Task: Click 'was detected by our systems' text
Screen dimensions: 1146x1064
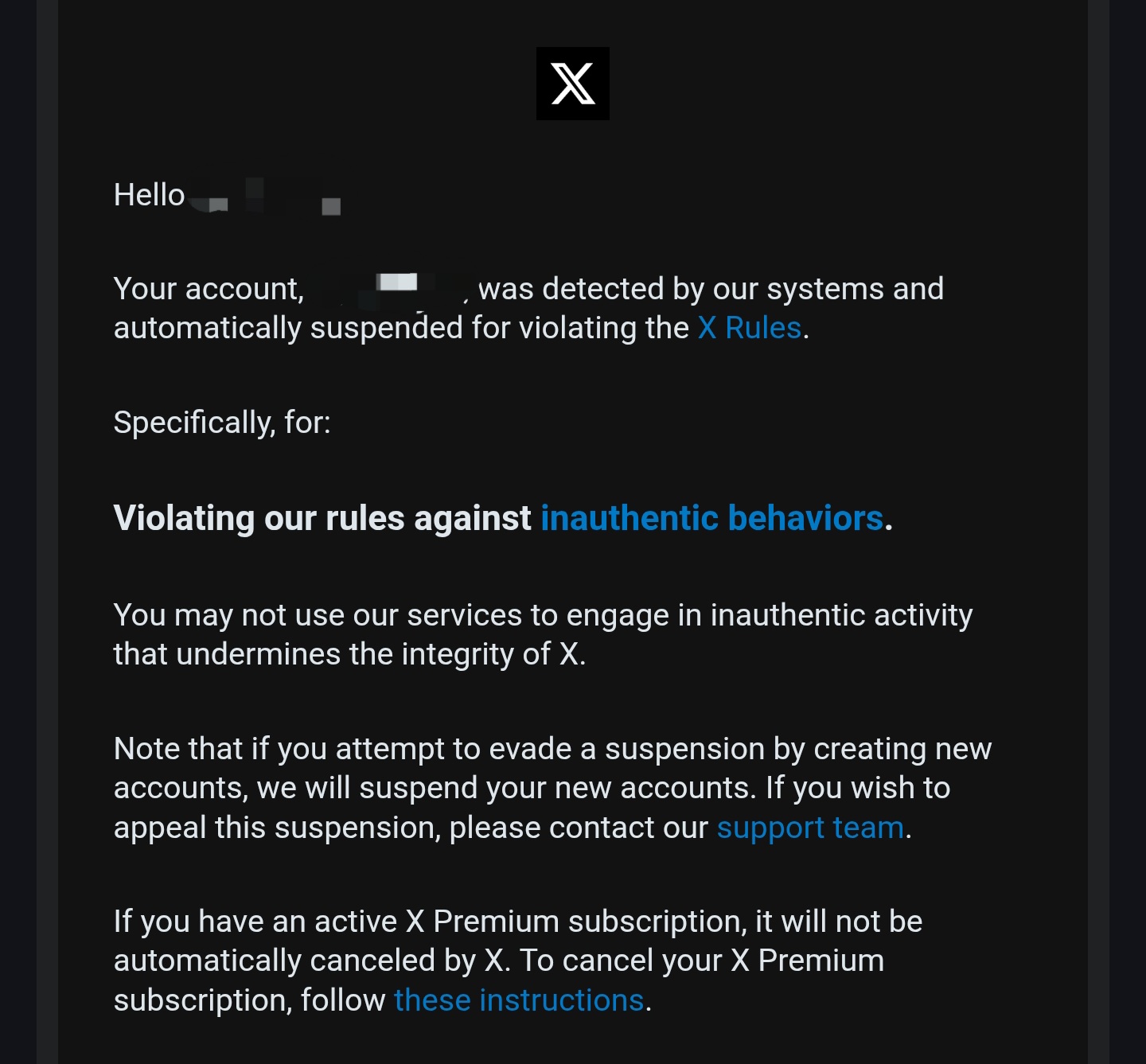Action: pos(710,289)
